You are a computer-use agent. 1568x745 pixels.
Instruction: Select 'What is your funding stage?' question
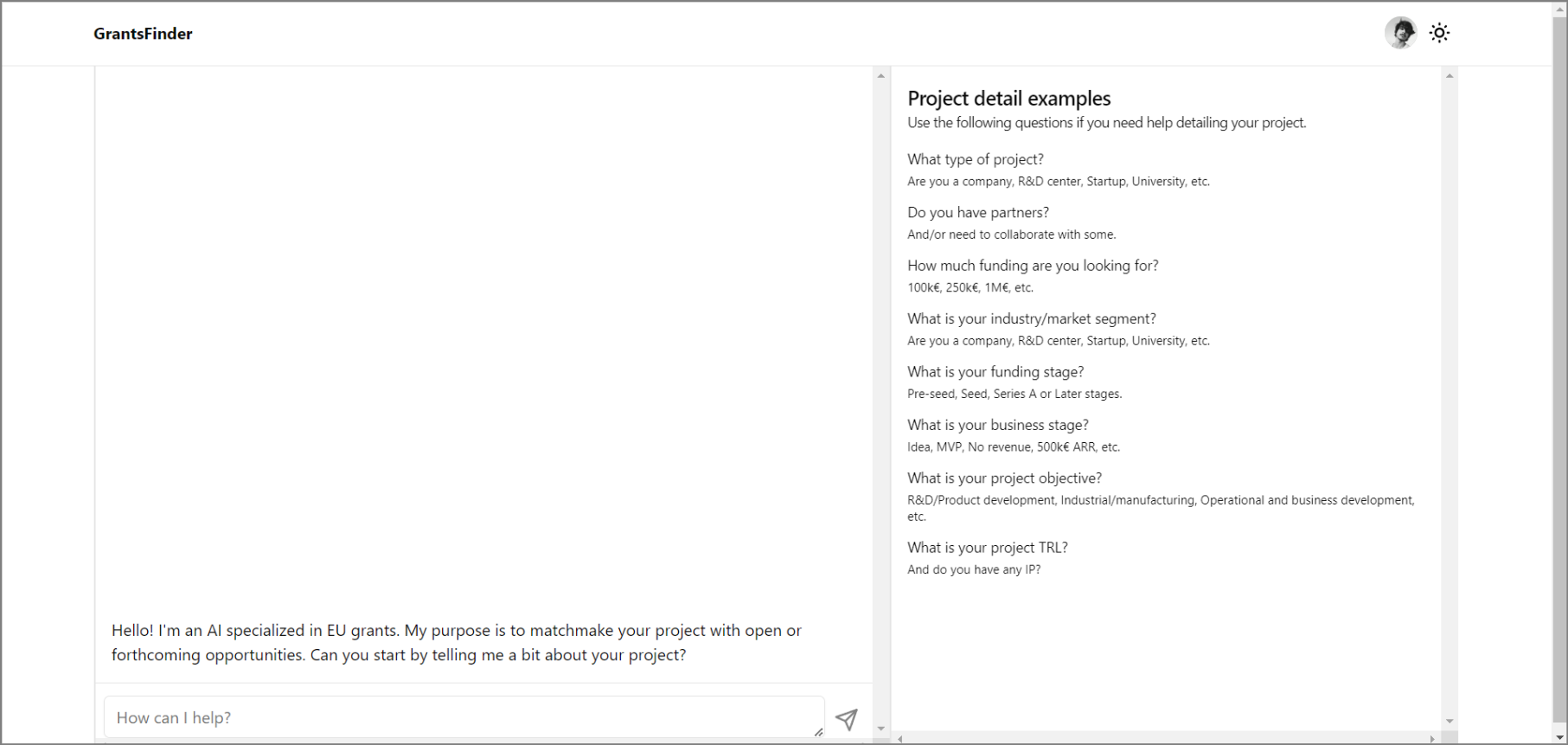pyautogui.click(x=995, y=372)
